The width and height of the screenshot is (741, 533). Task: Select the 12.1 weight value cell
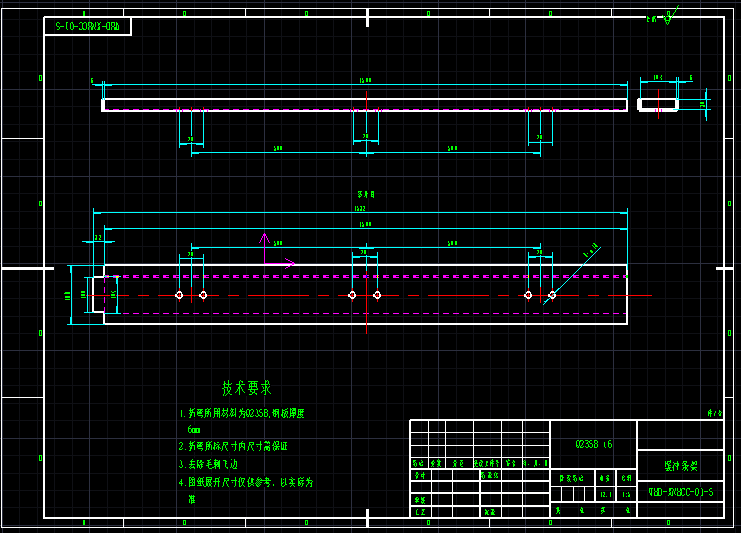click(606, 494)
